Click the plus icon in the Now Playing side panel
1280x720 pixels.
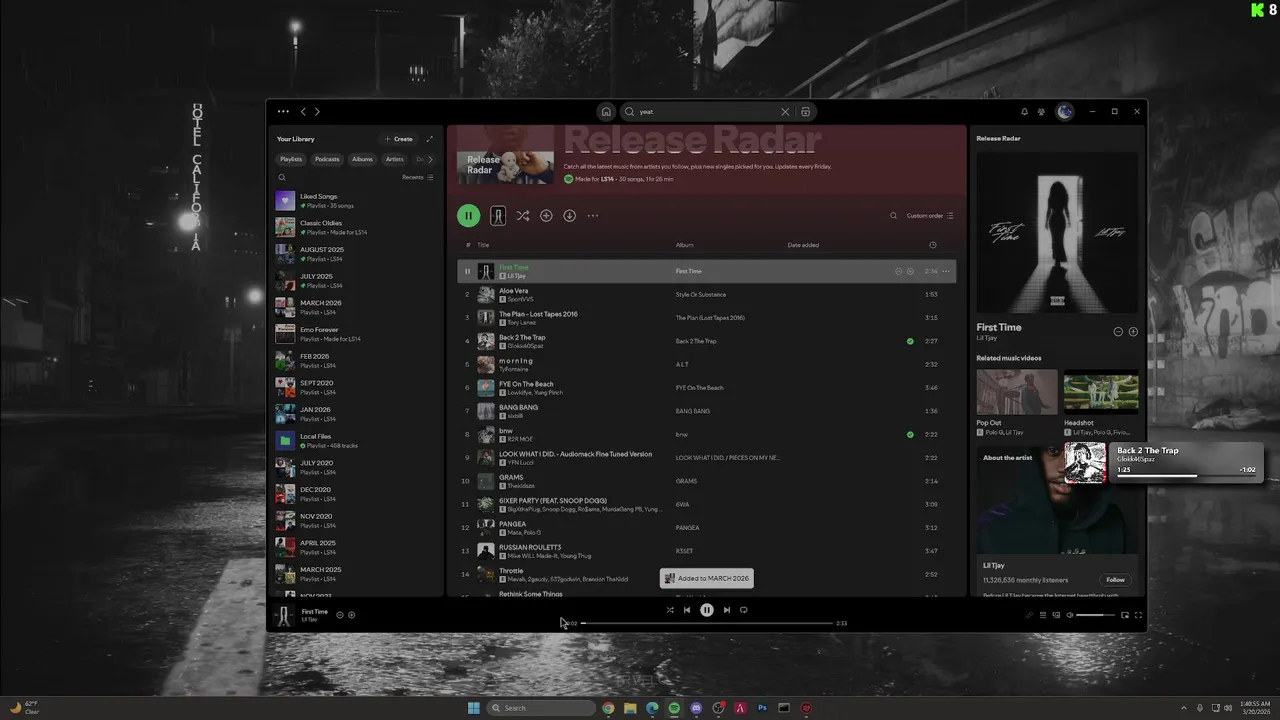pyautogui.click(x=1133, y=331)
